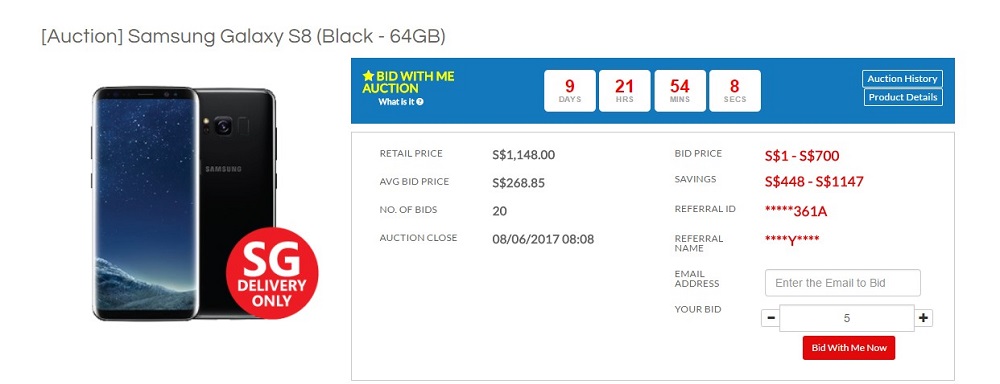Decrease bid with the minus button
This screenshot has width=1000, height=384.
click(x=770, y=318)
